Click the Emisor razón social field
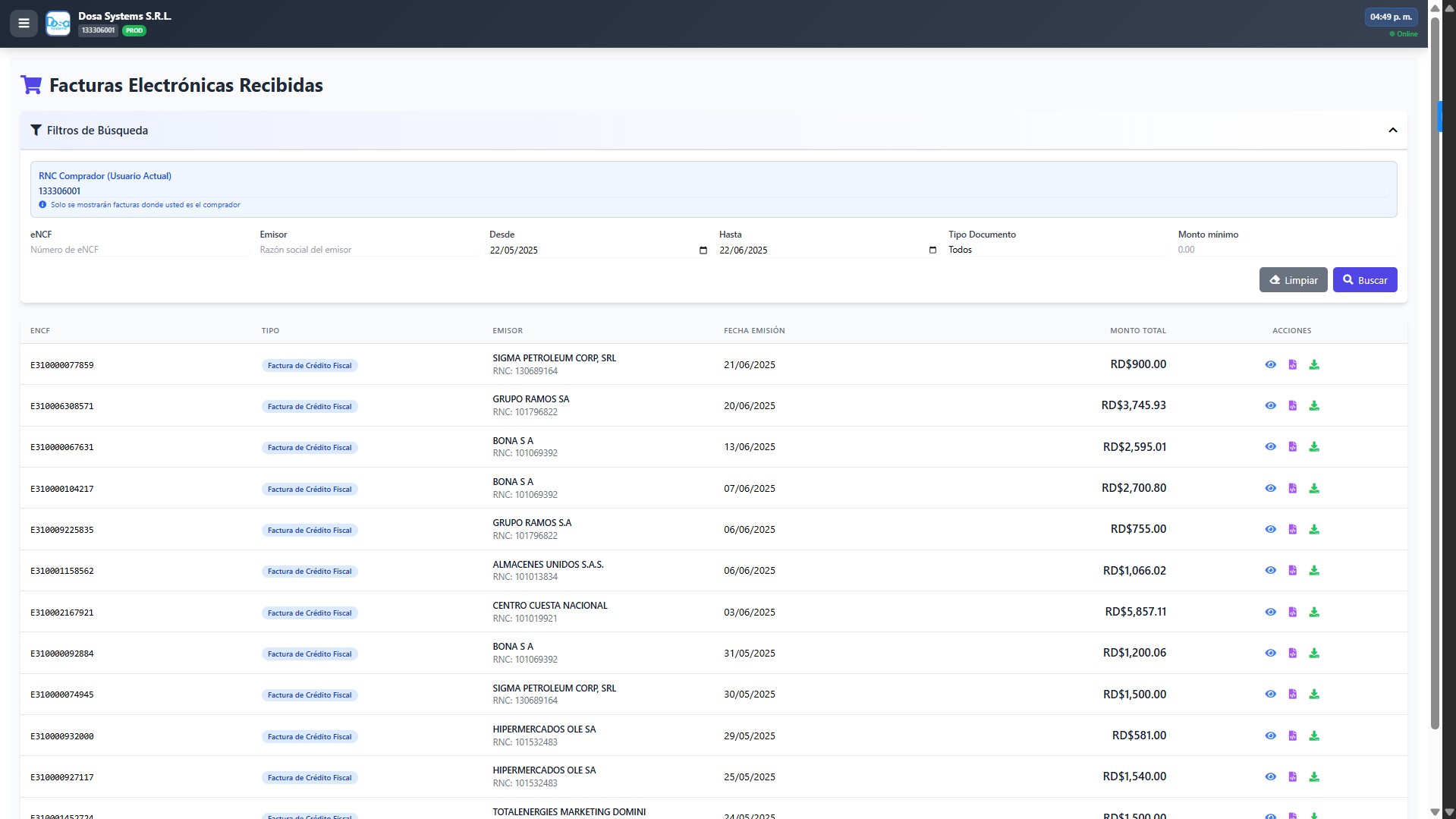The height and width of the screenshot is (819, 1456). tap(368, 250)
